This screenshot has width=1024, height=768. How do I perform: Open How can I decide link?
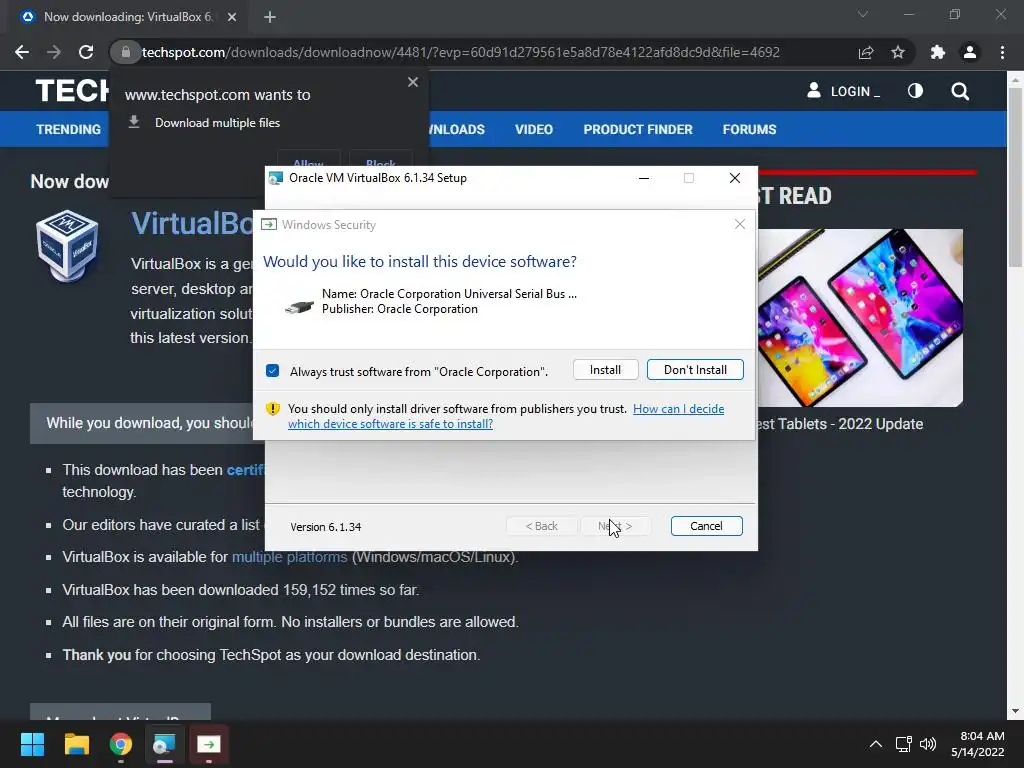[506, 416]
